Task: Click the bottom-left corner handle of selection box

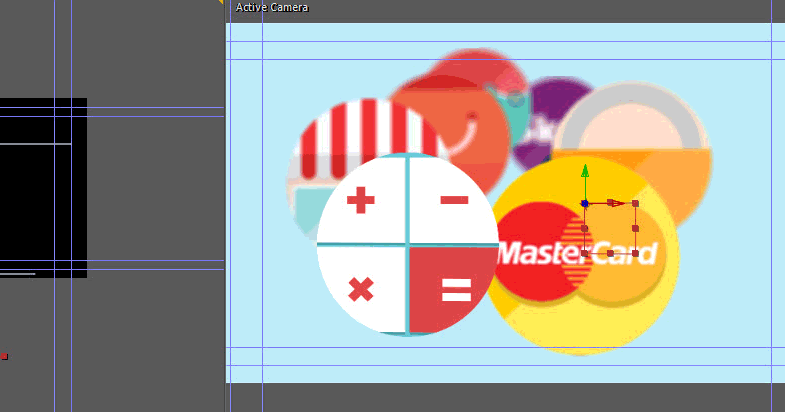Action: click(585, 254)
